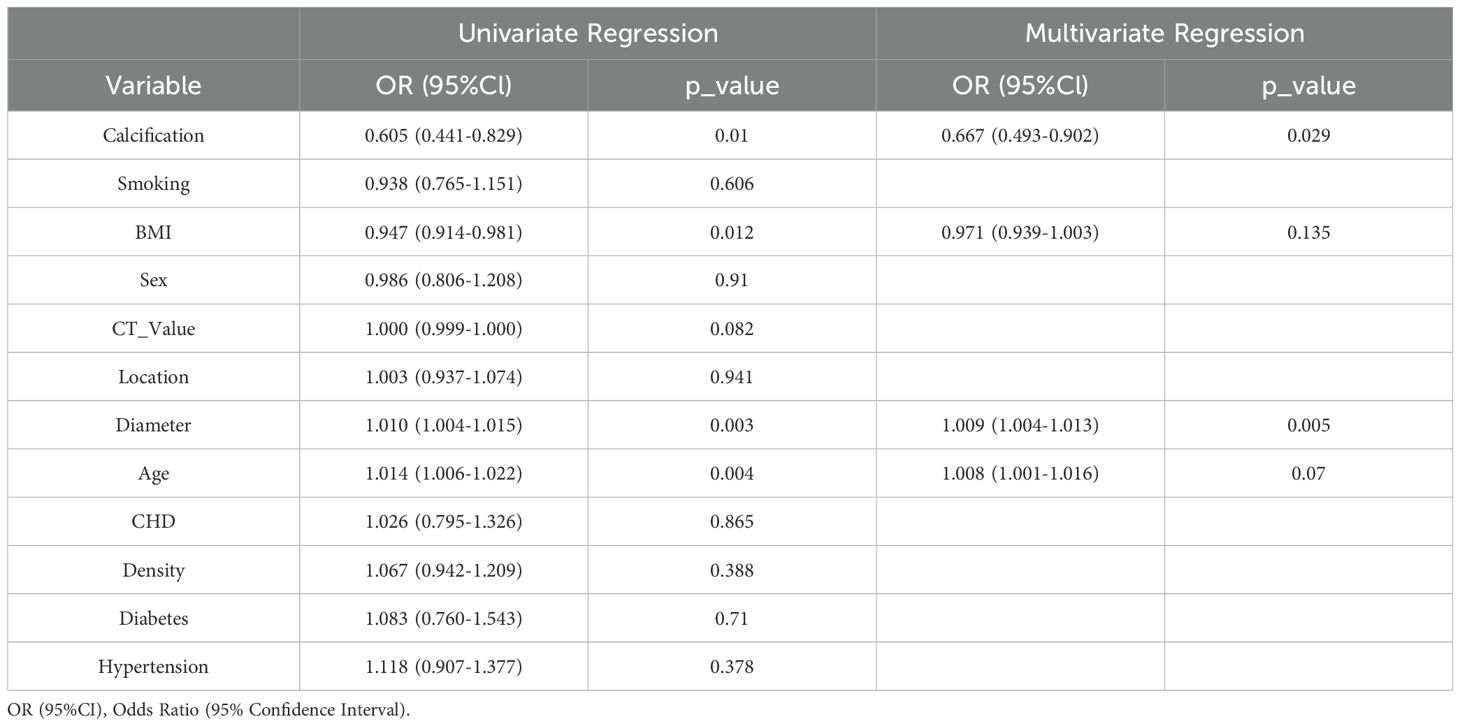The height and width of the screenshot is (726, 1460).
Task: Click the CT_Value row label
Action: tap(153, 328)
